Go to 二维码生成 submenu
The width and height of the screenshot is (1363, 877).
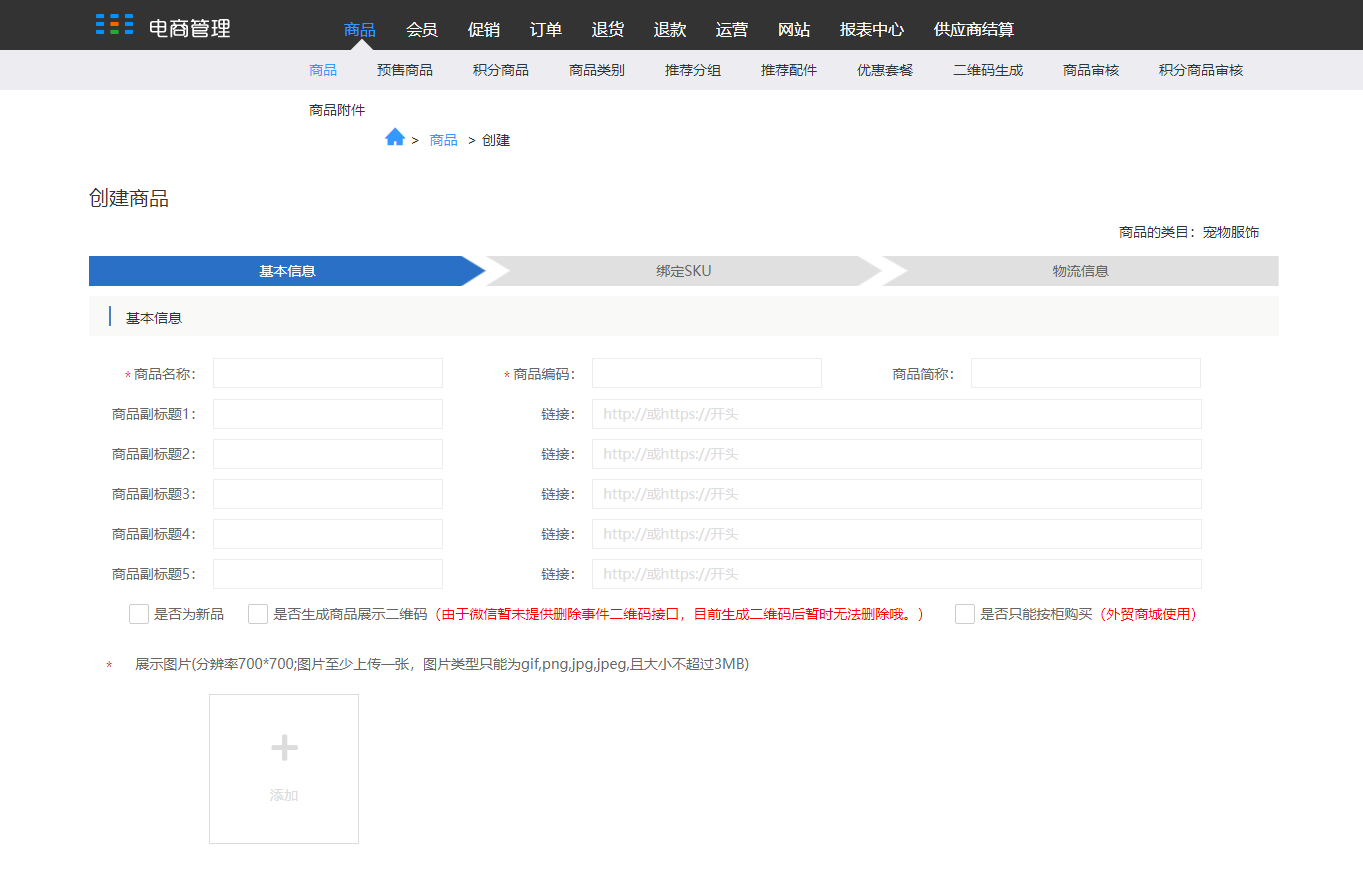coord(988,70)
